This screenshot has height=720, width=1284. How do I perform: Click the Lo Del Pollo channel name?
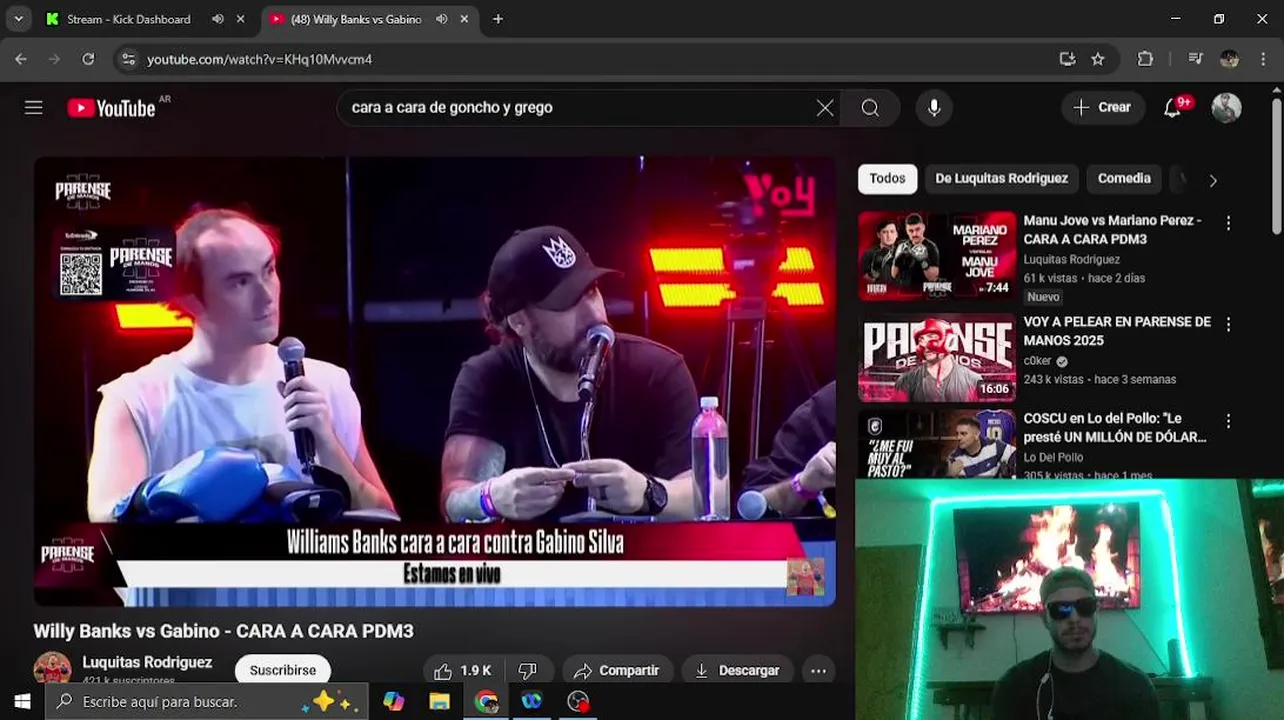tap(1053, 457)
